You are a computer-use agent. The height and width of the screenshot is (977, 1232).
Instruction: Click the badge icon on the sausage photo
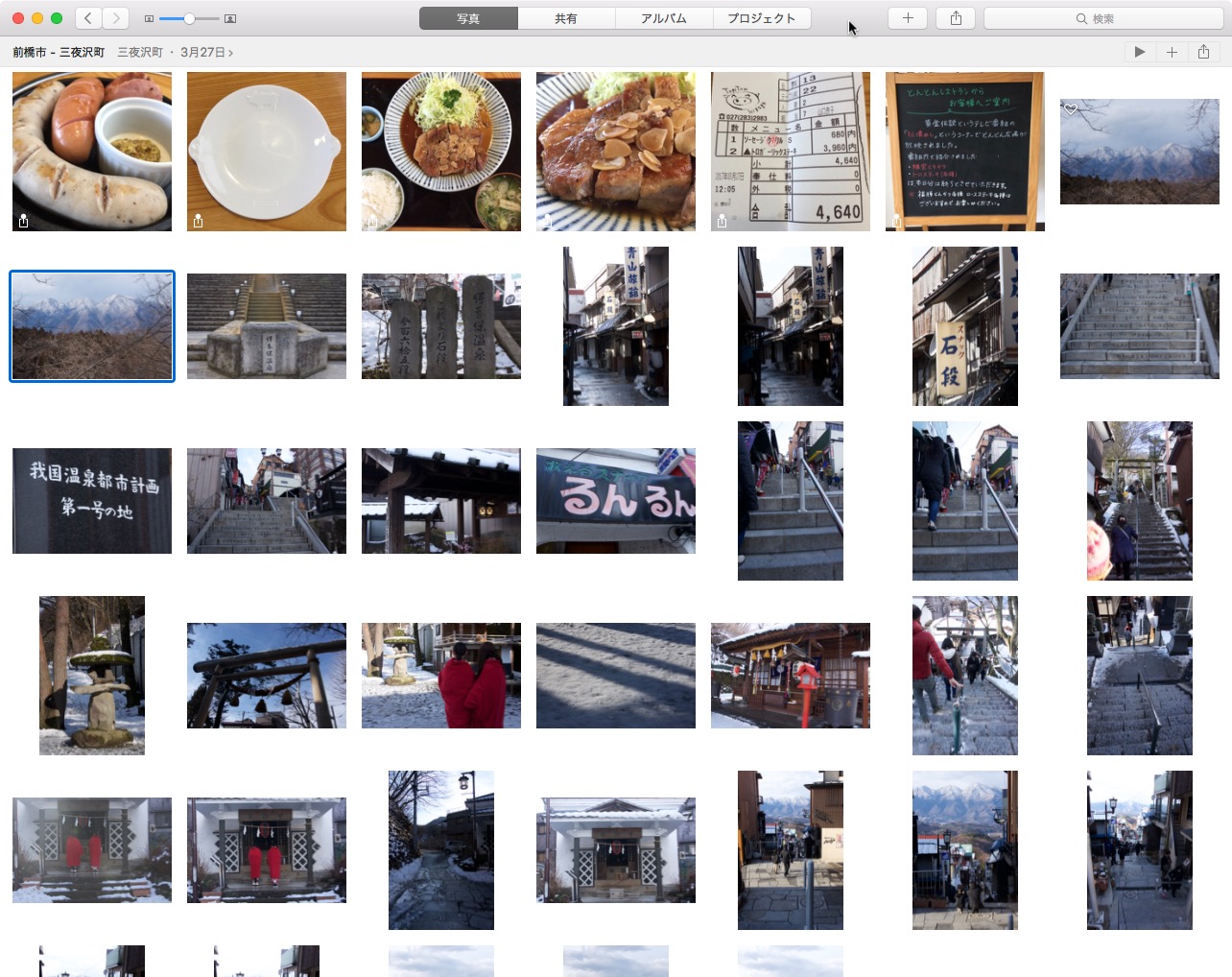(x=23, y=222)
